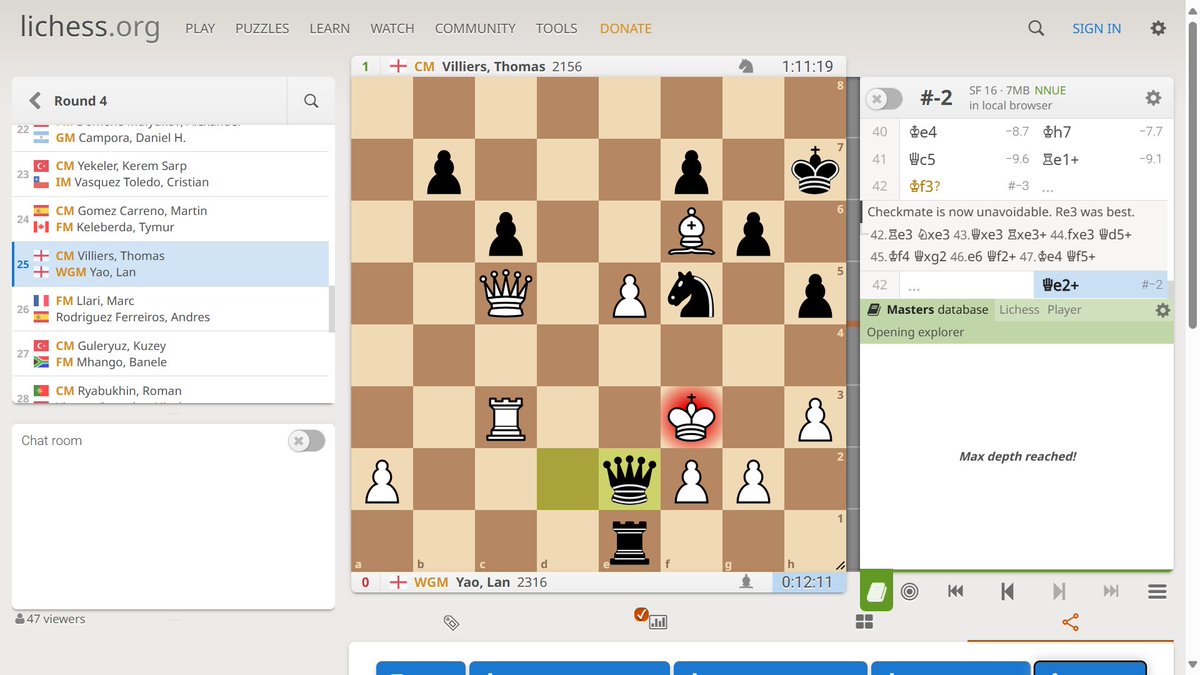Open the opening explorer settings dropdown
1200x675 pixels.
click(1162, 310)
